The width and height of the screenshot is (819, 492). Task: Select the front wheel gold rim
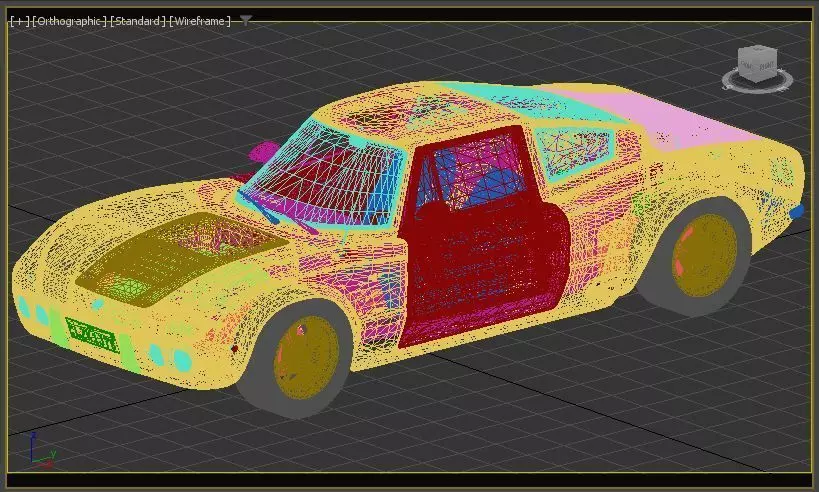click(x=306, y=357)
